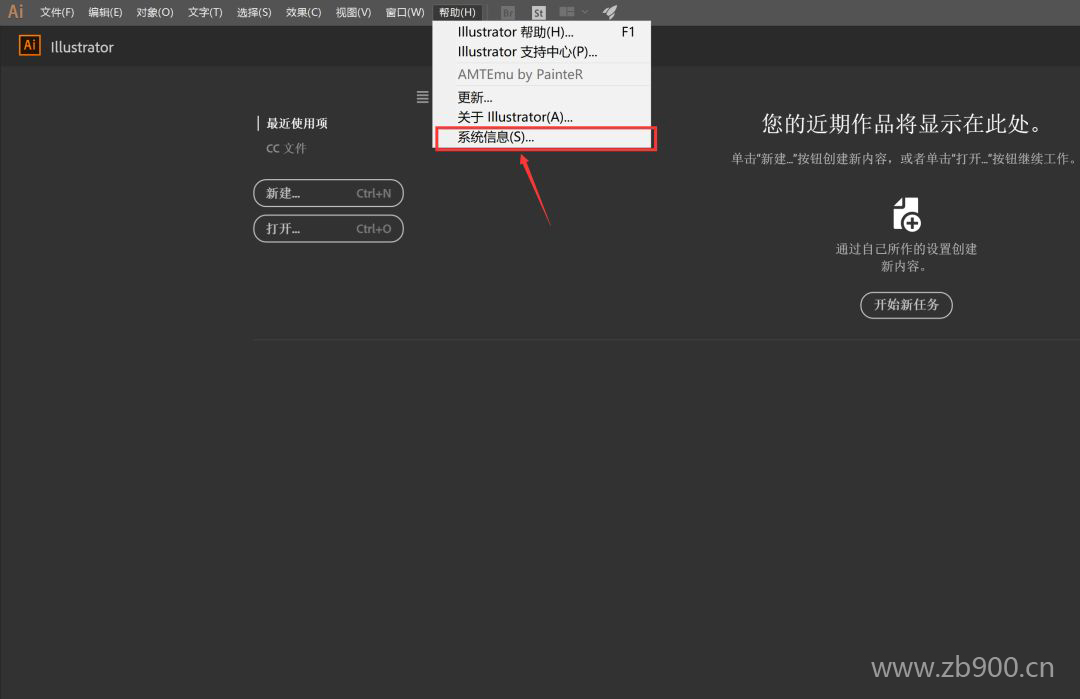Screen dimensions: 1080x699
Task: Open the 效果(C) menu
Action: [x=304, y=12]
